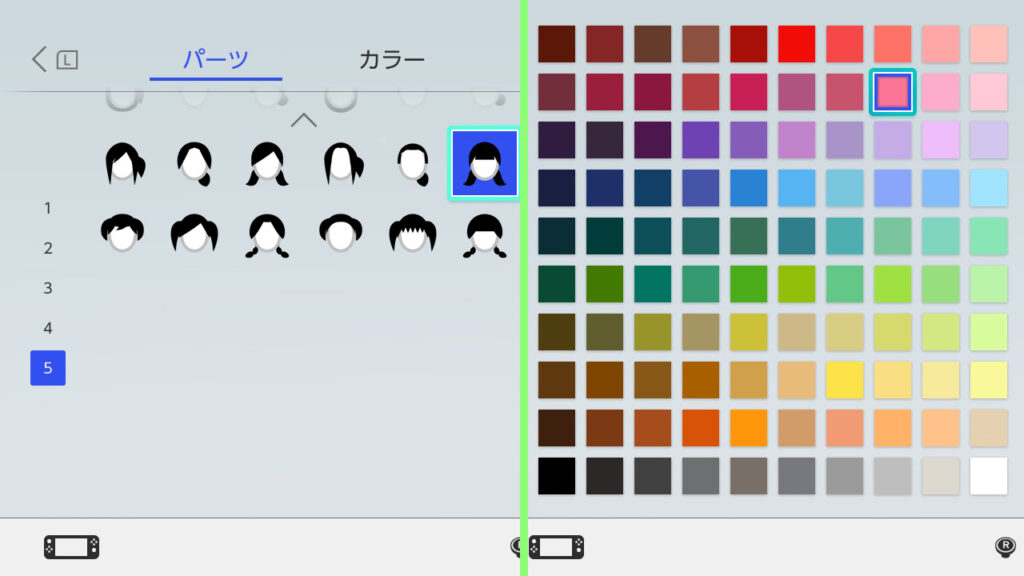1024x576 pixels.
Task: Click the controller icon below the color palette
Action: 556,547
